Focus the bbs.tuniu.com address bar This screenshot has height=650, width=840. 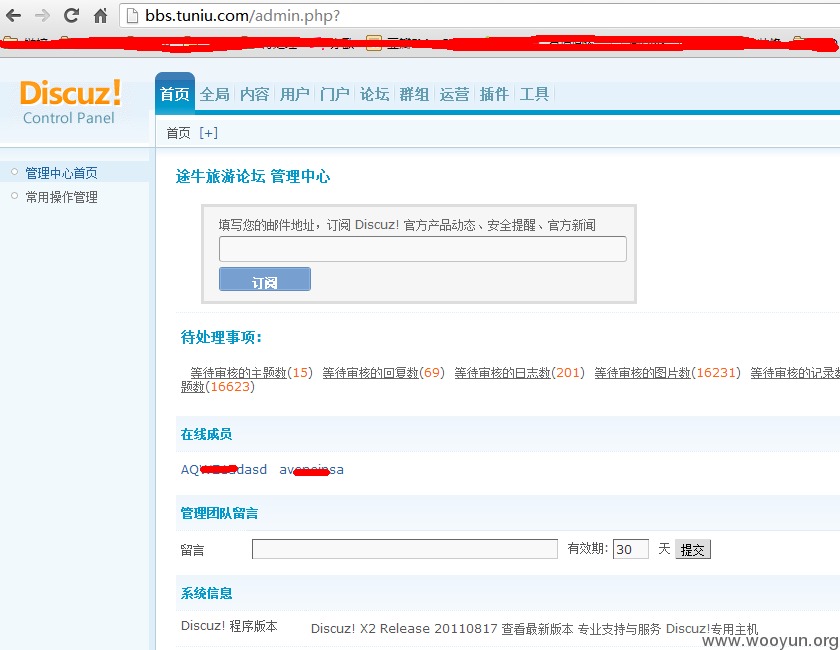point(479,16)
